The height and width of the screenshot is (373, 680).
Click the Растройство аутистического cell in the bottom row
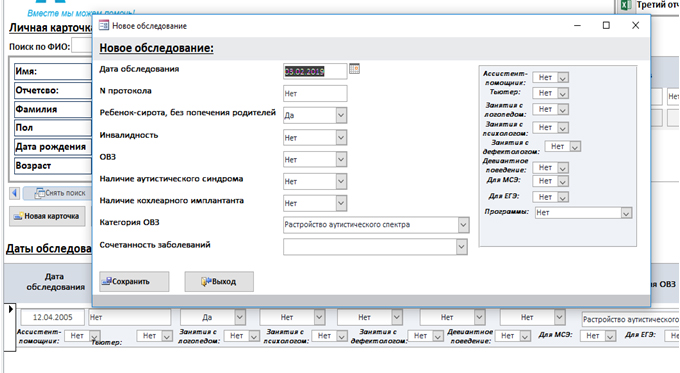(631, 319)
